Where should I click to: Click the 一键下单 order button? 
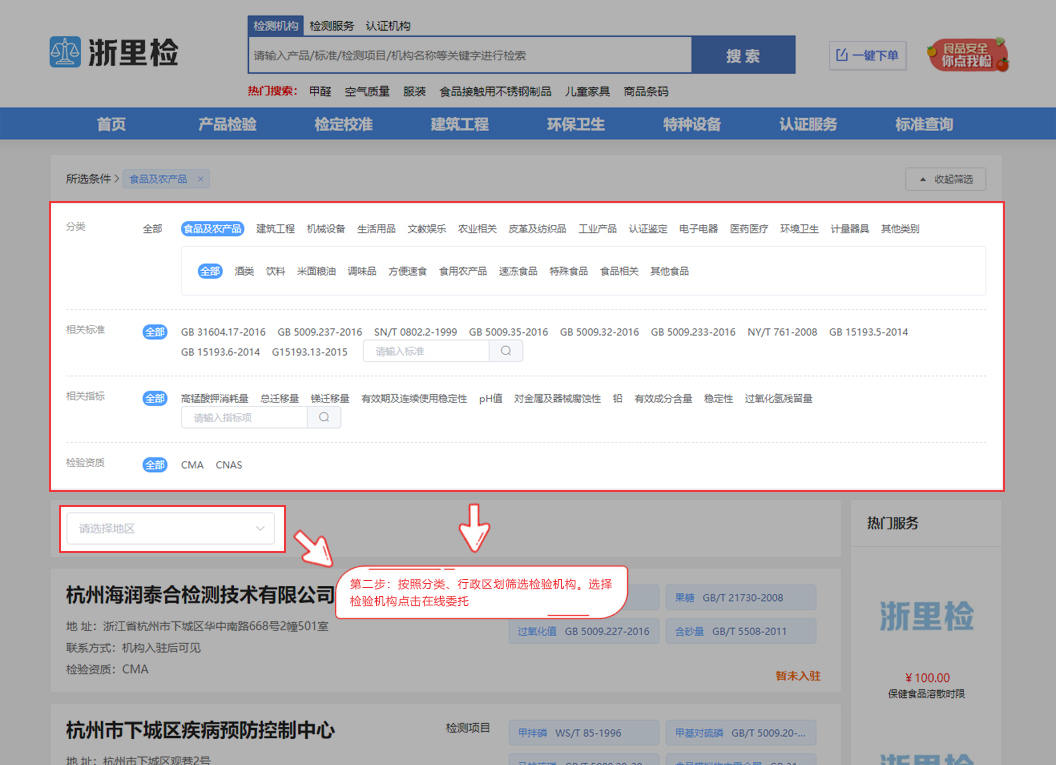pyautogui.click(x=867, y=55)
